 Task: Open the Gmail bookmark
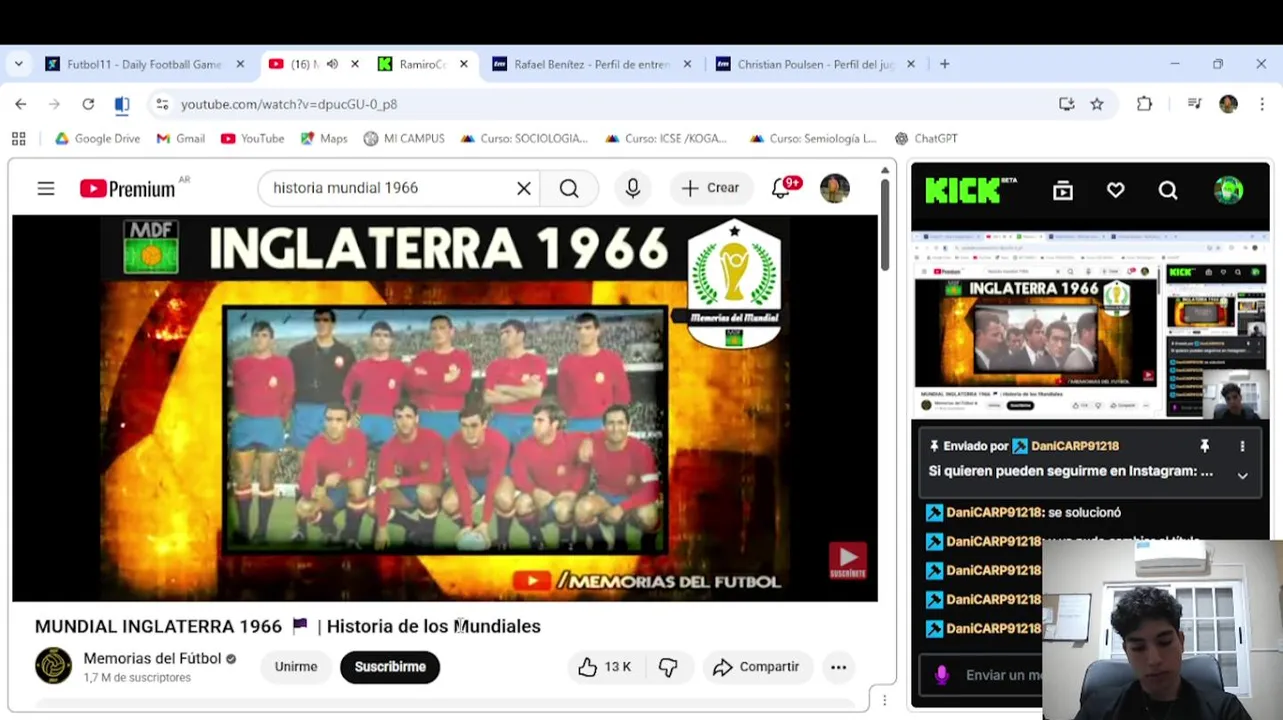point(180,139)
